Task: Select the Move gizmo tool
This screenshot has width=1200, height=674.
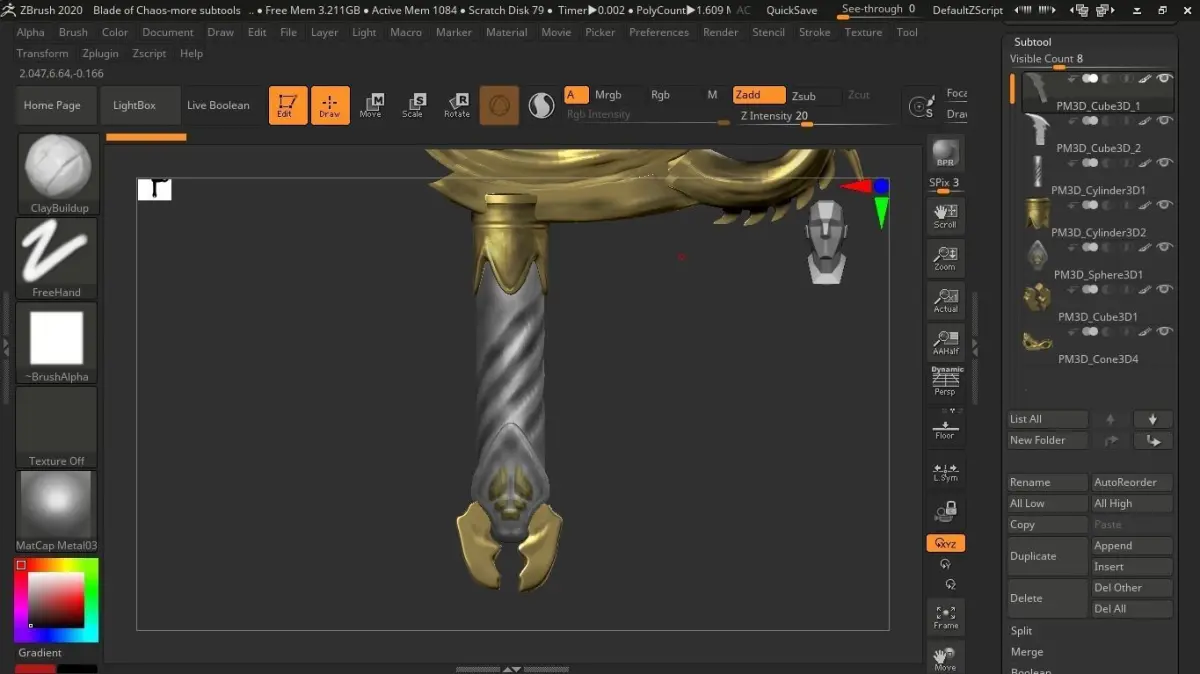Action: [371, 105]
